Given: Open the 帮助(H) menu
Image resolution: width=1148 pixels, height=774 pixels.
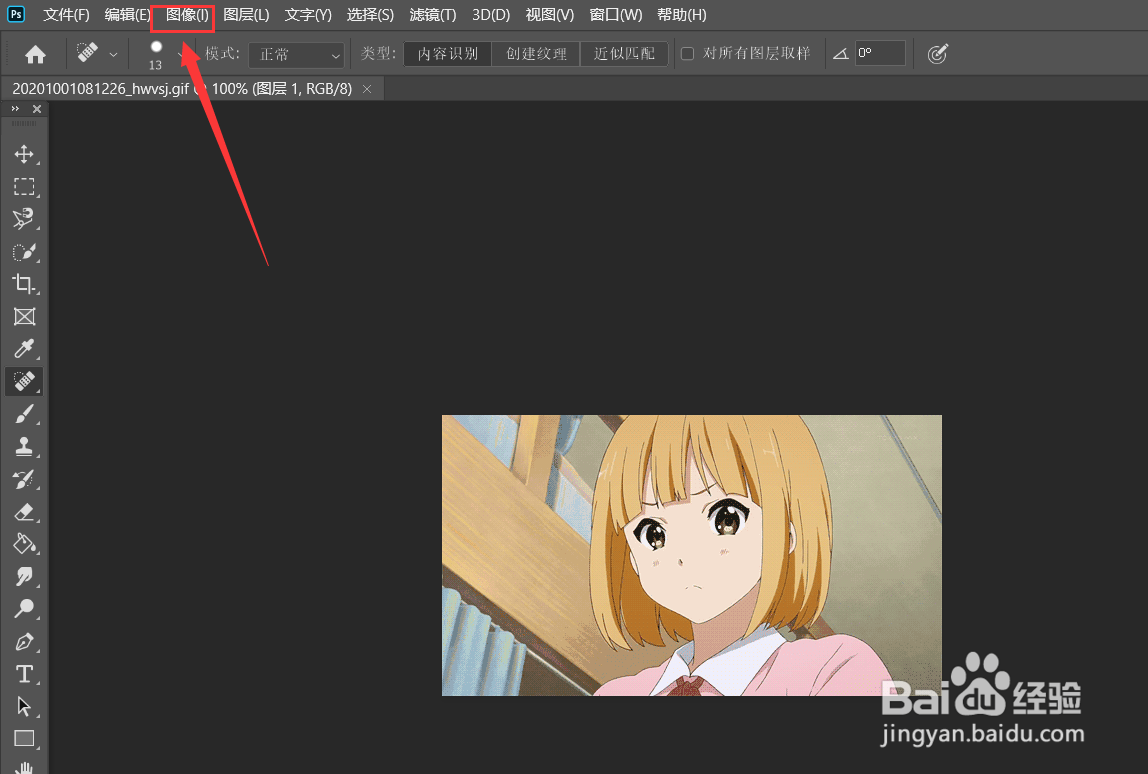Looking at the screenshot, I should tap(682, 15).
